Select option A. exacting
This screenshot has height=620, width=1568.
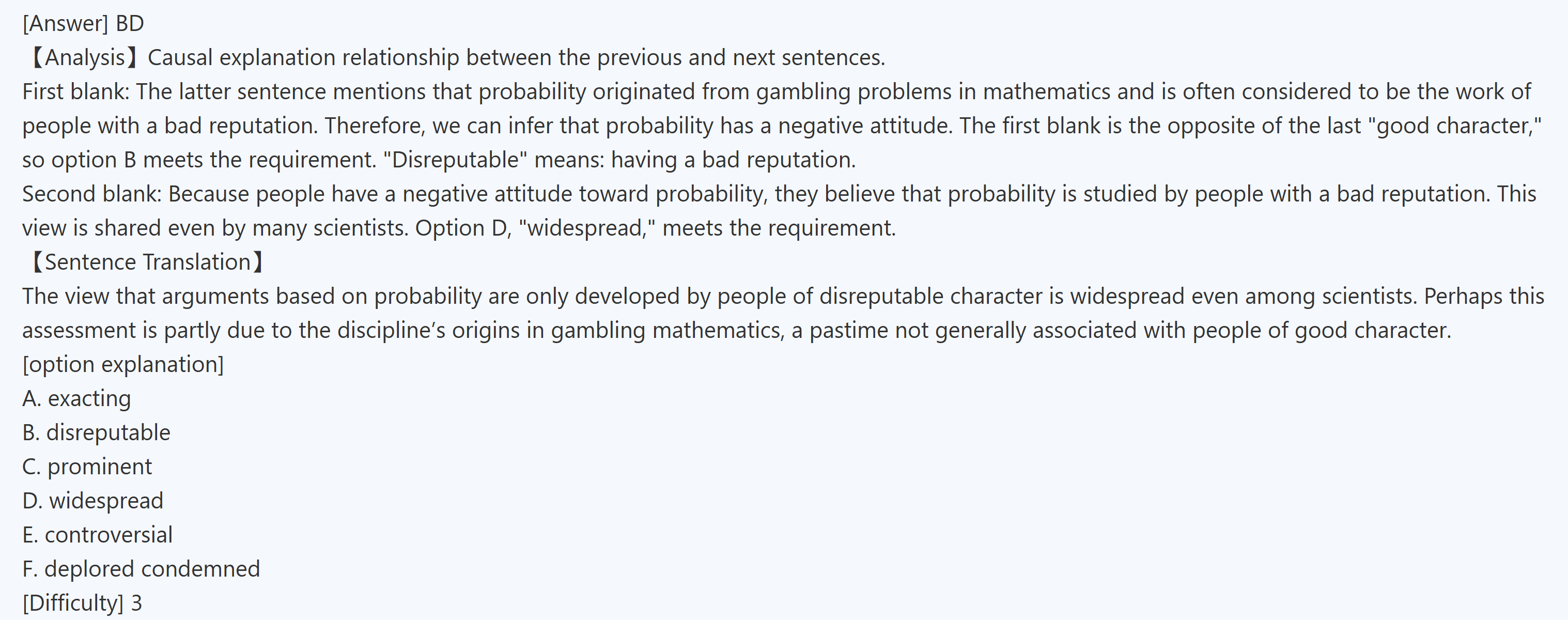pyautogui.click(x=76, y=398)
